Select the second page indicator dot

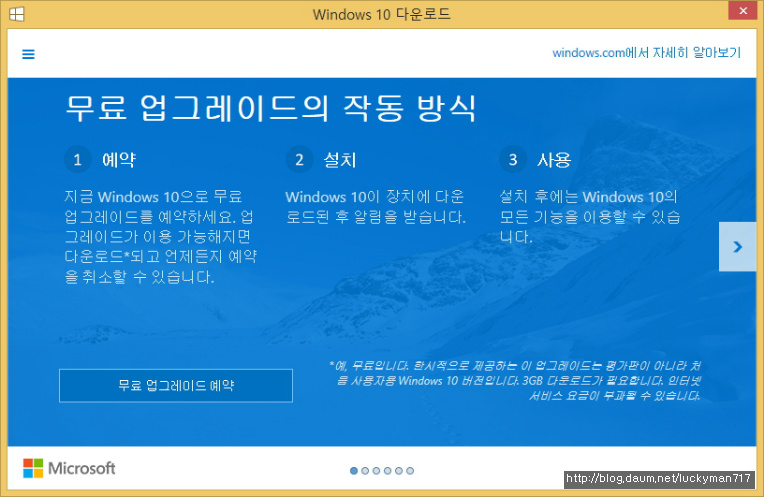click(x=365, y=471)
